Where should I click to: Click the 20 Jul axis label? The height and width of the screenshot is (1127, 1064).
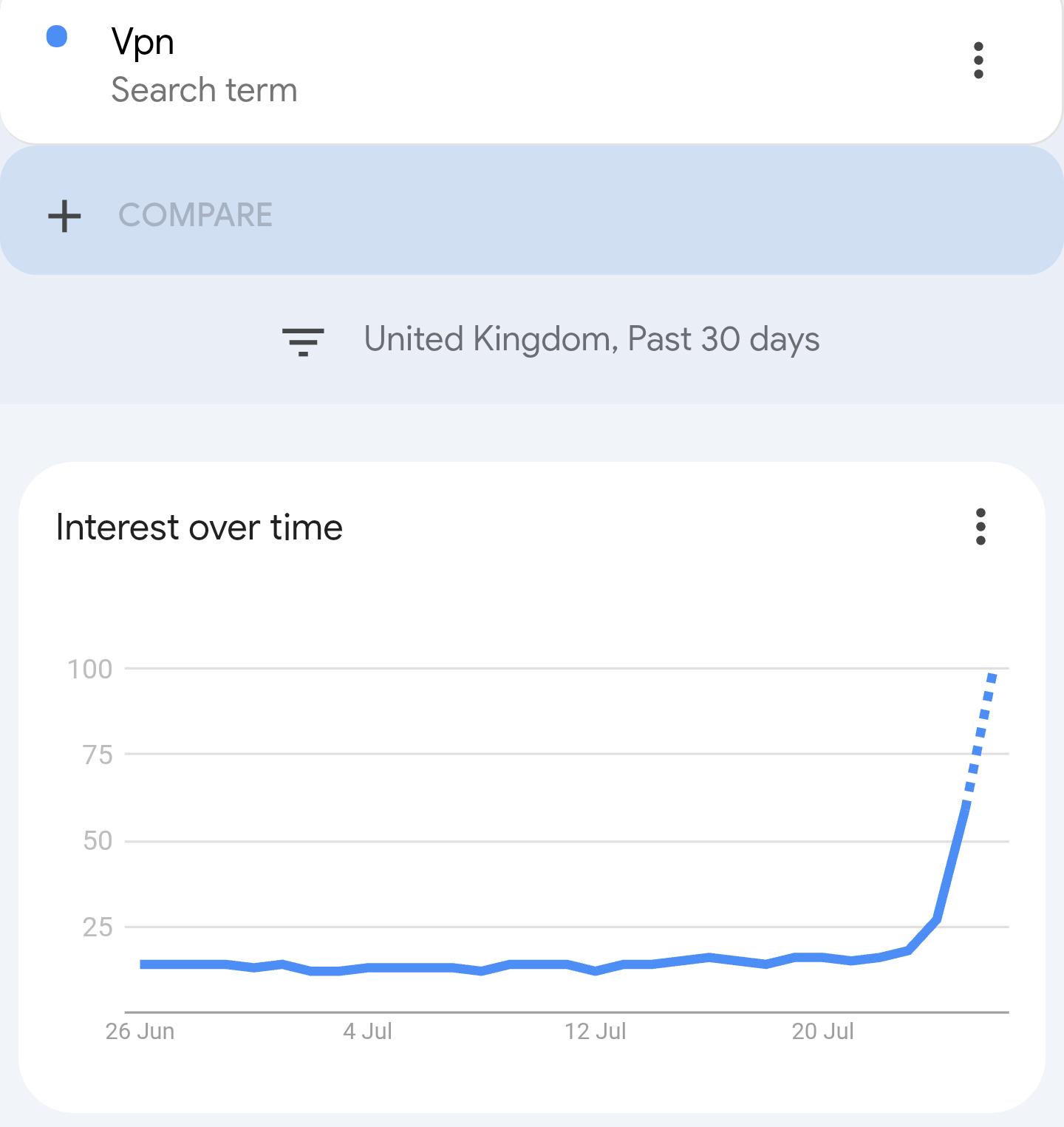[x=822, y=1031]
